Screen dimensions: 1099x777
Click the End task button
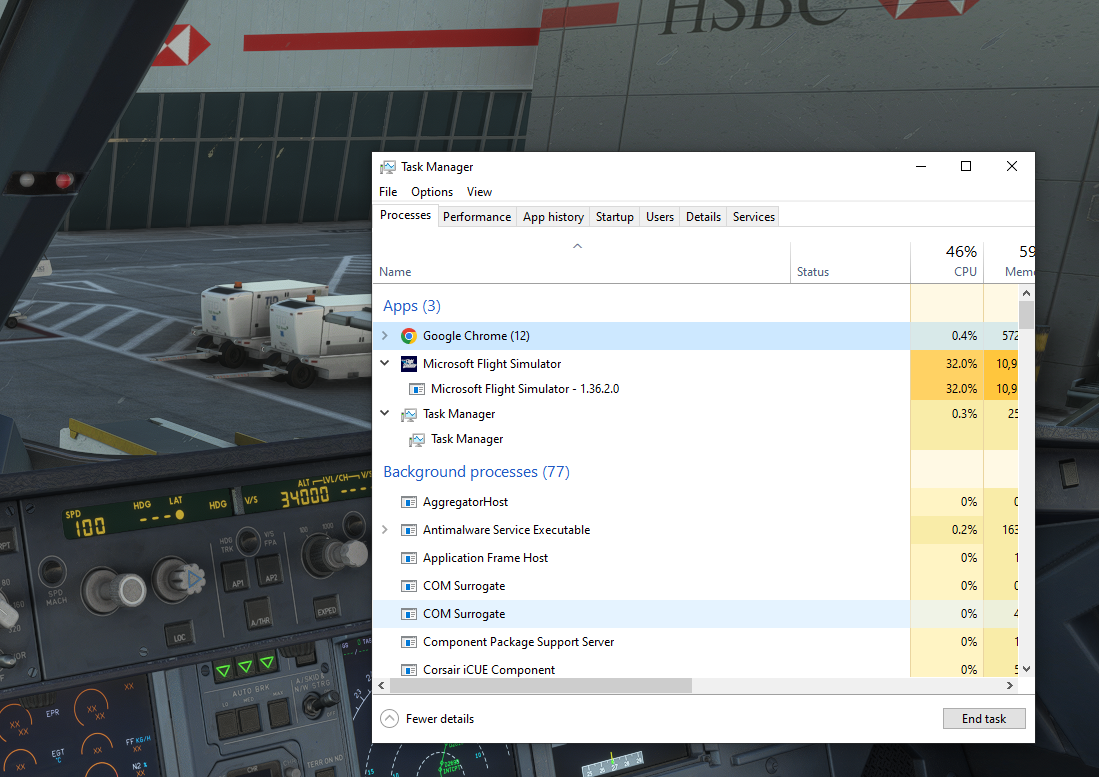[x=983, y=719]
